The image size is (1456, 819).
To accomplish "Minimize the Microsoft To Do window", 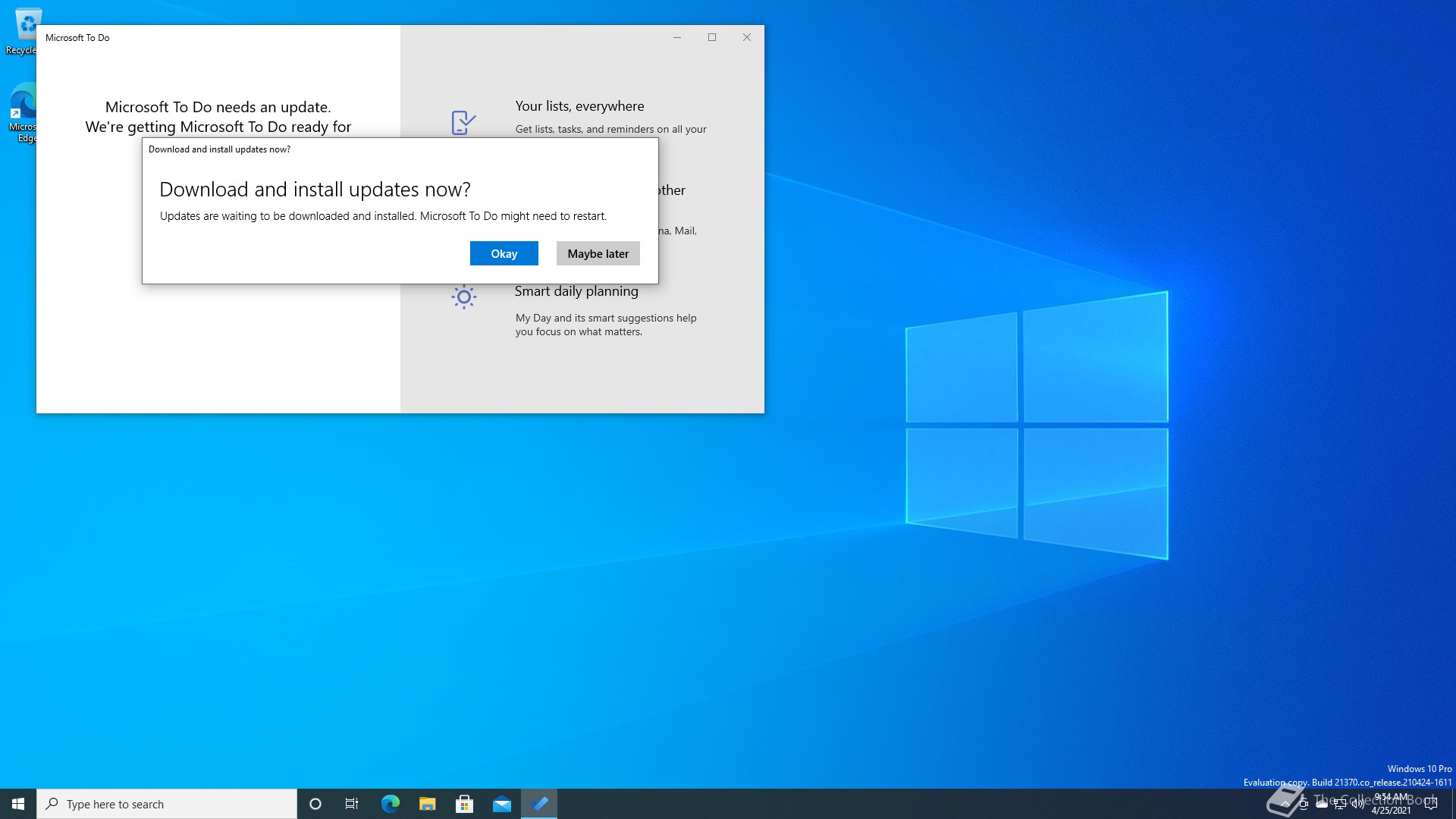I will [x=677, y=37].
